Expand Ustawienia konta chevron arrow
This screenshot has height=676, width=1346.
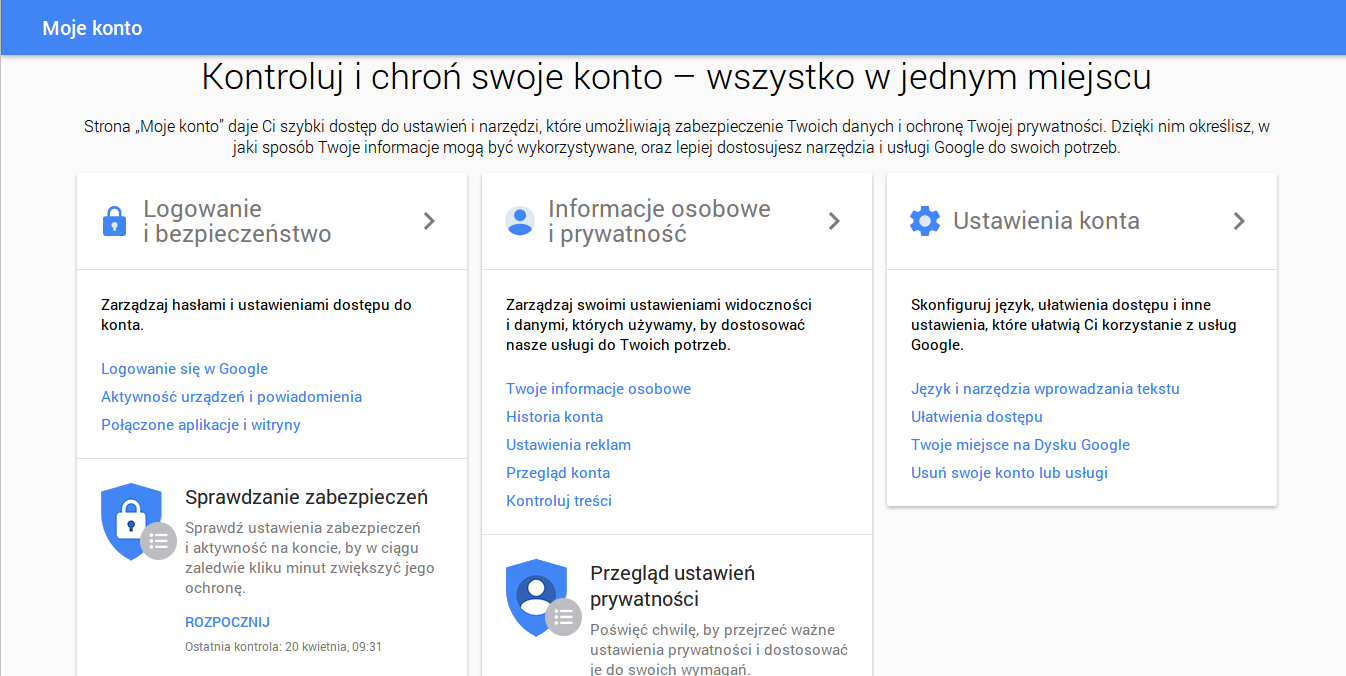point(1239,221)
